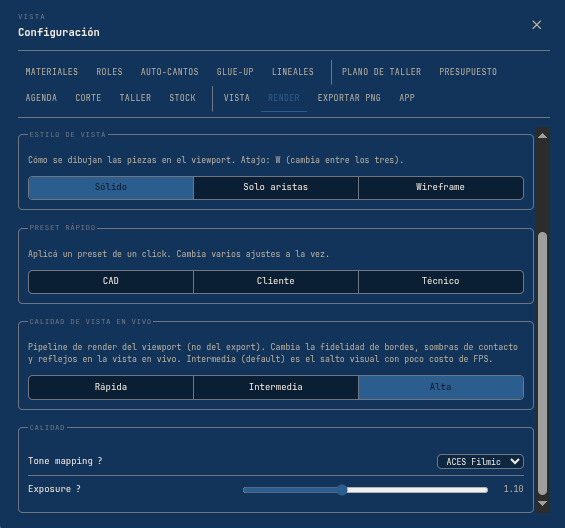Viewport: 565px width, 528px height.
Task: Open the Auto-cantos tab
Action: click(x=170, y=72)
